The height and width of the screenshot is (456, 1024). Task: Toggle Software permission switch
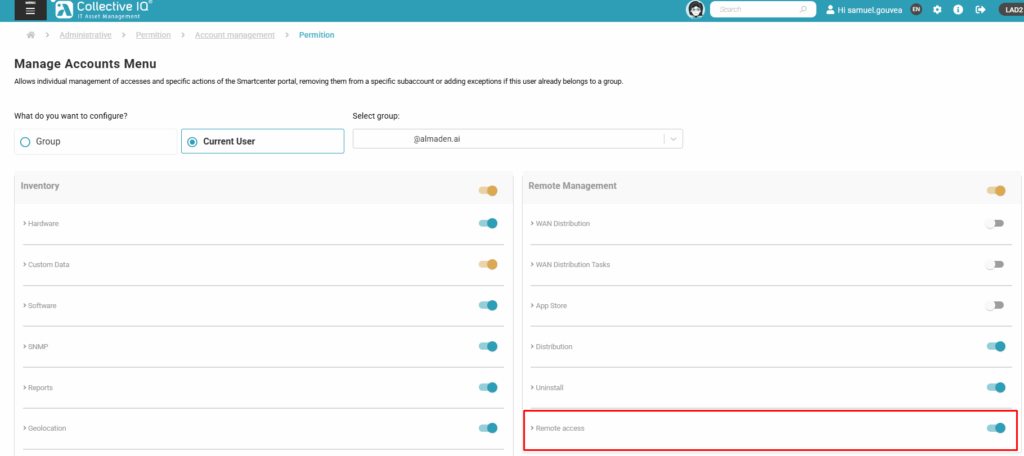click(488, 305)
